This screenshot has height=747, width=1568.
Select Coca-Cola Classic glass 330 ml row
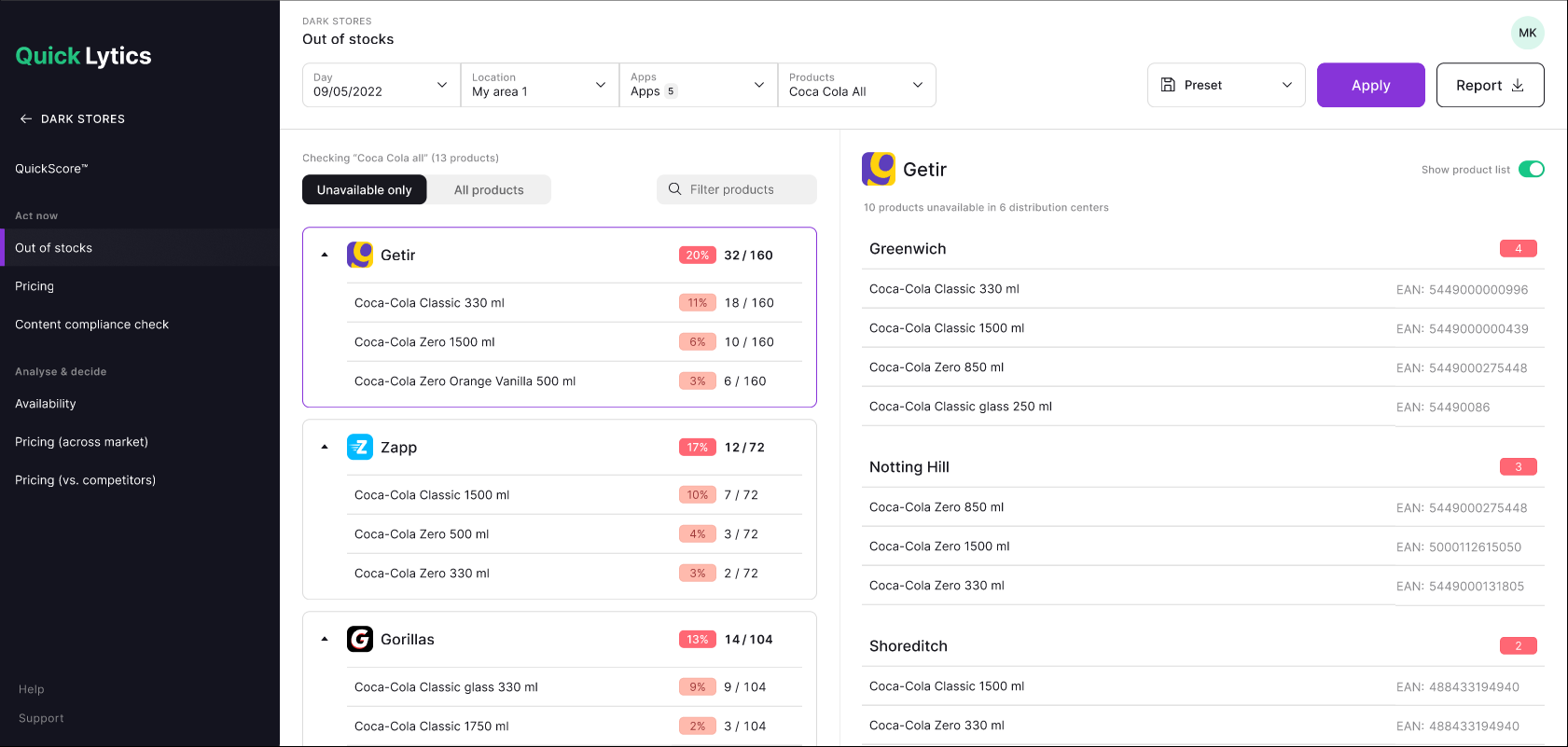pyautogui.click(x=575, y=687)
